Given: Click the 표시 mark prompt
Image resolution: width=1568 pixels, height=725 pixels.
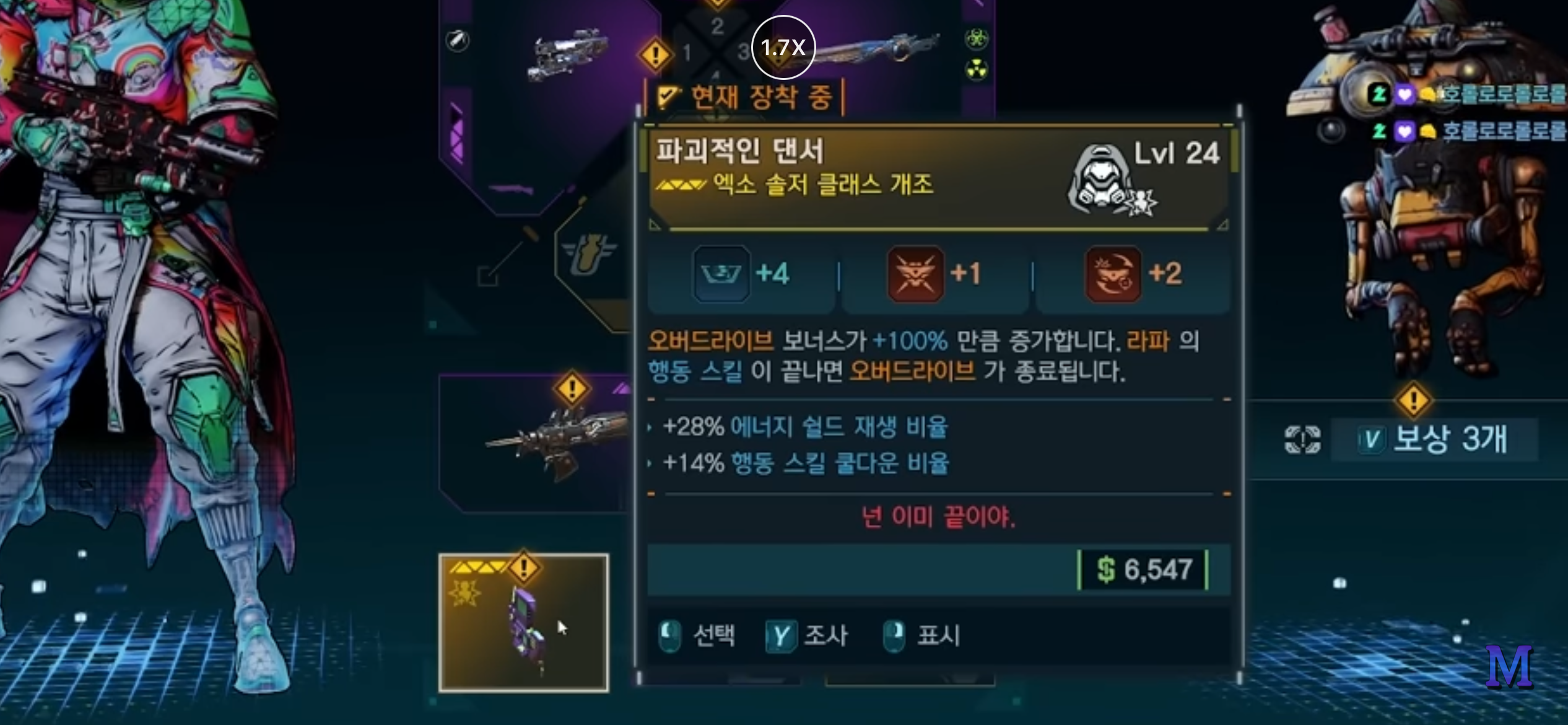Looking at the screenshot, I should coord(921,636).
